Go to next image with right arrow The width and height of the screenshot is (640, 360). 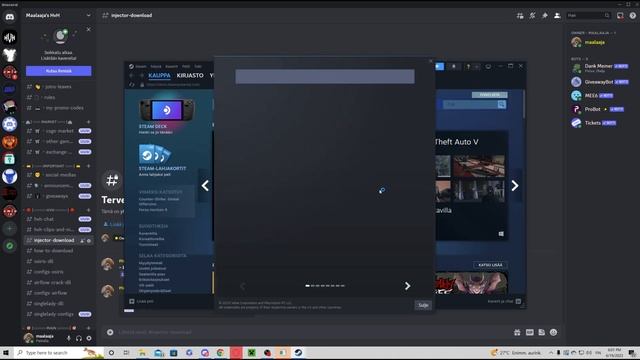(x=515, y=186)
